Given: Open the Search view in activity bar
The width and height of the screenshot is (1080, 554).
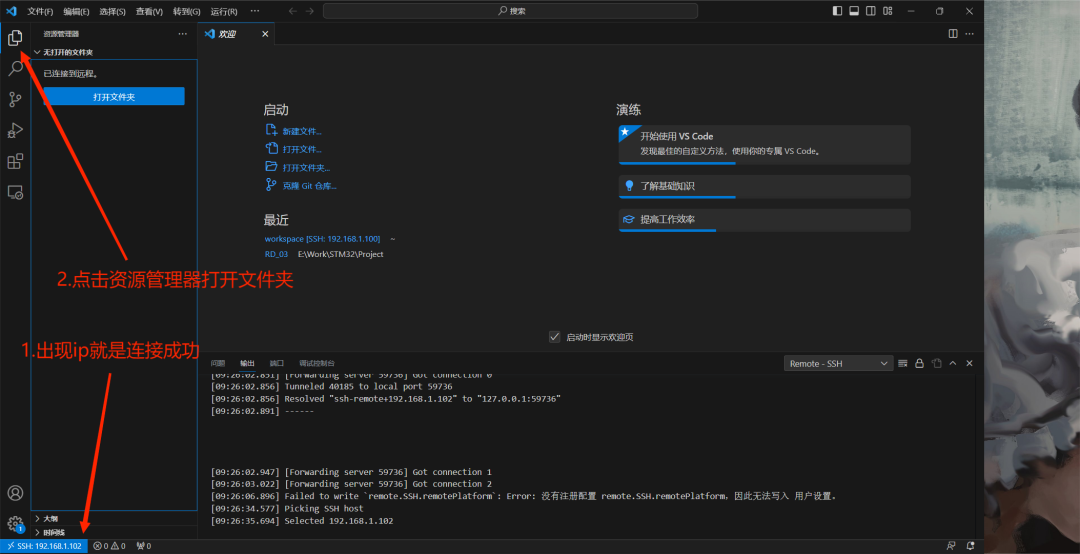Looking at the screenshot, I should coord(15,68).
